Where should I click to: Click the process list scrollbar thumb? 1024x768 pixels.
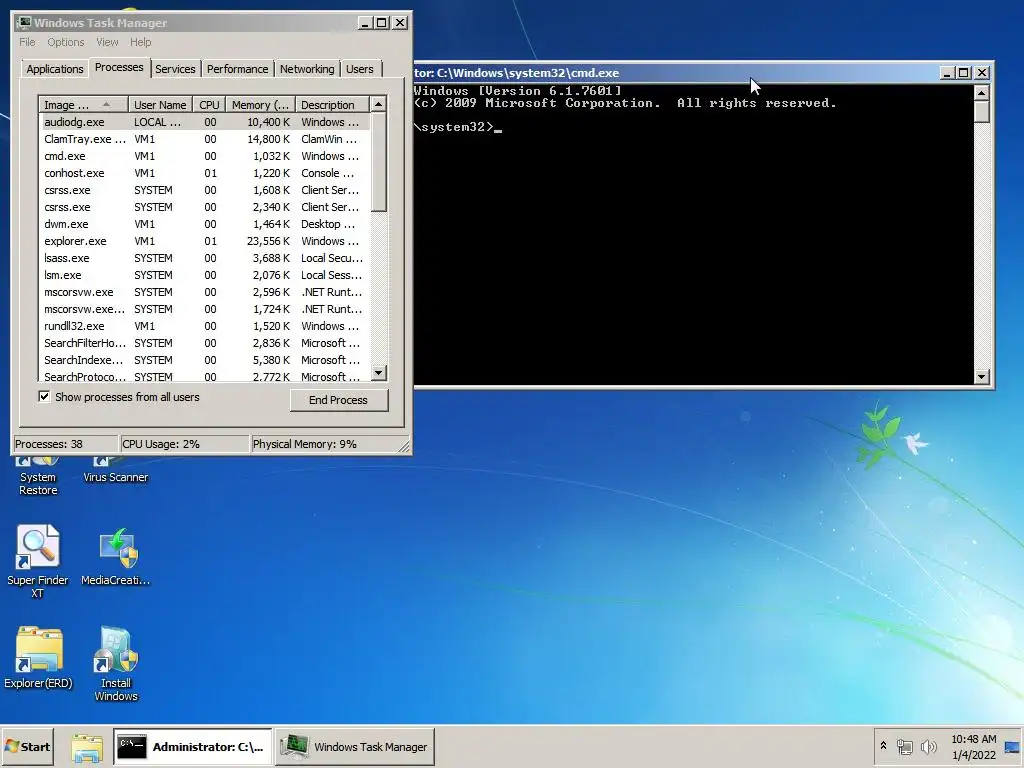click(379, 162)
